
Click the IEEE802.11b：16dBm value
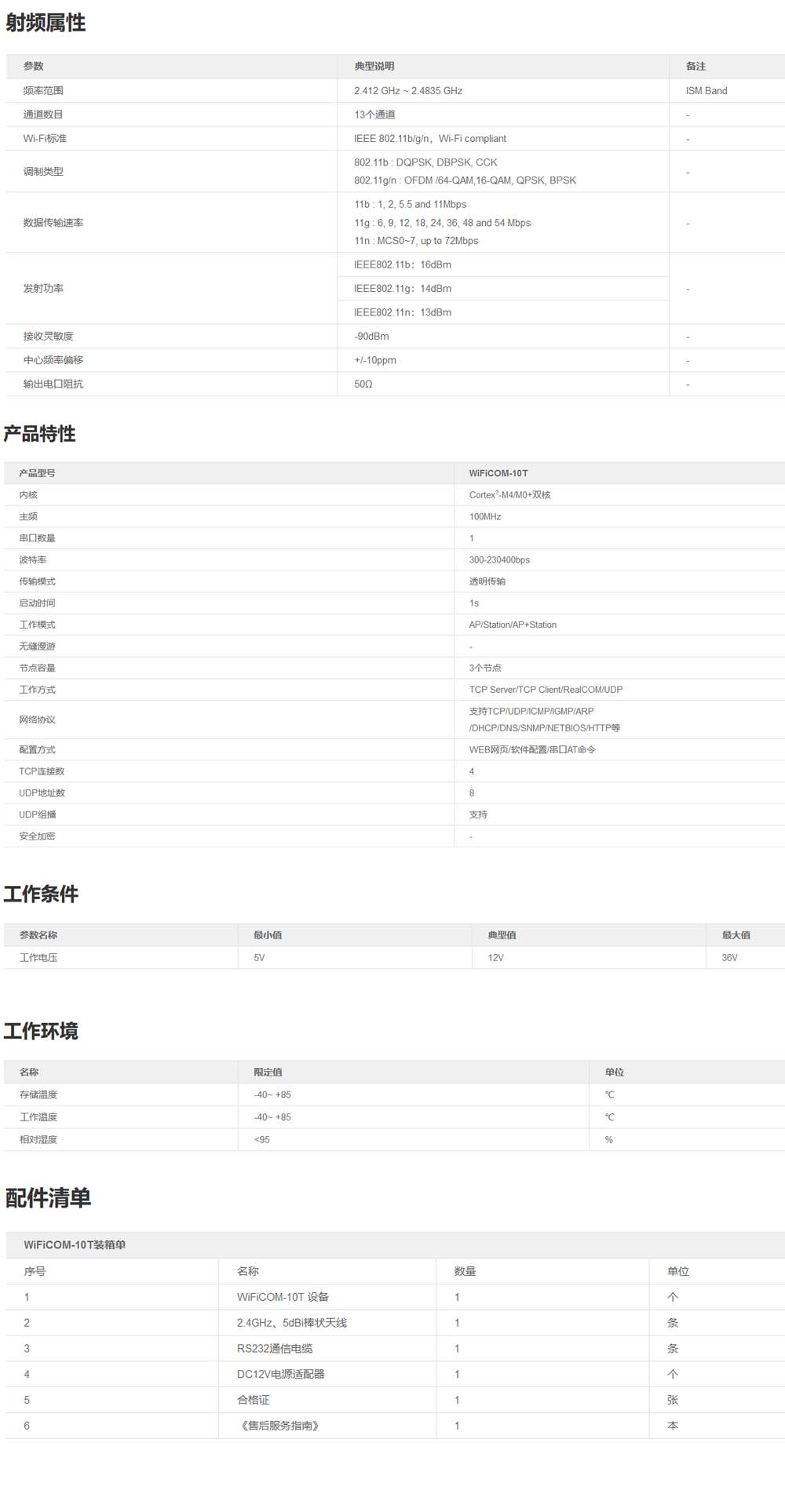tap(403, 265)
